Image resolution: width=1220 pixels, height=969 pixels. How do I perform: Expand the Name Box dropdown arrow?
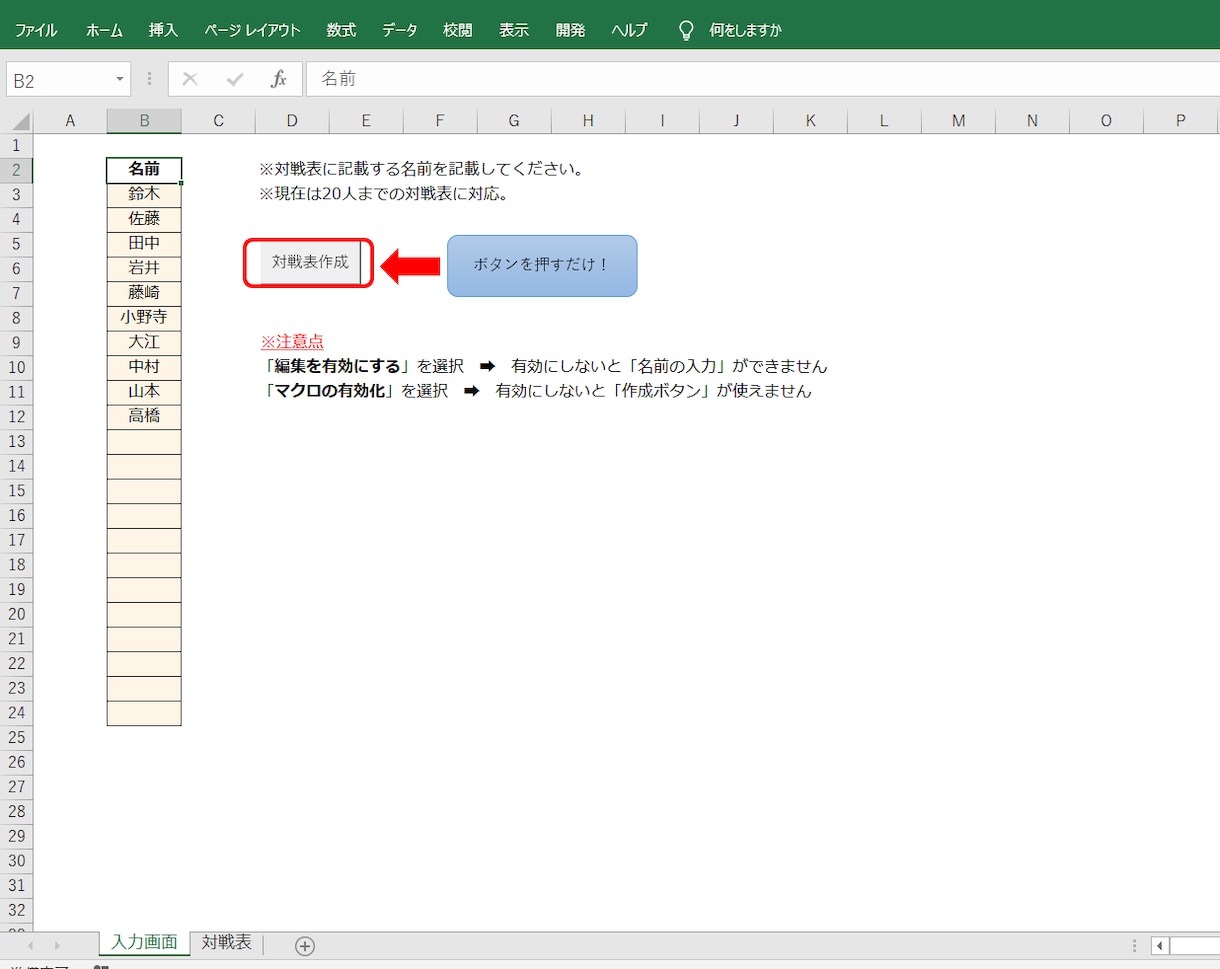click(x=121, y=80)
